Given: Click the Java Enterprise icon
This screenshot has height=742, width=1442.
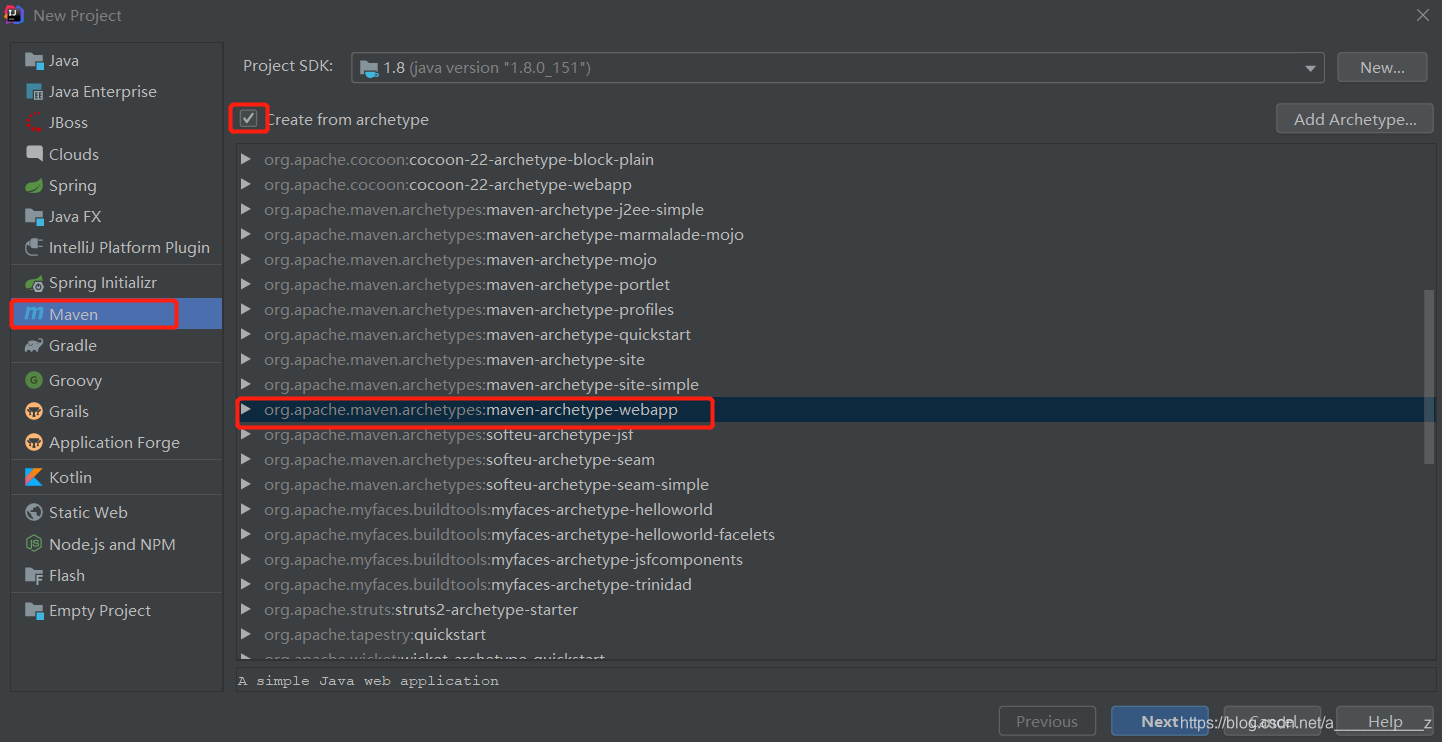Looking at the screenshot, I should click(34, 92).
